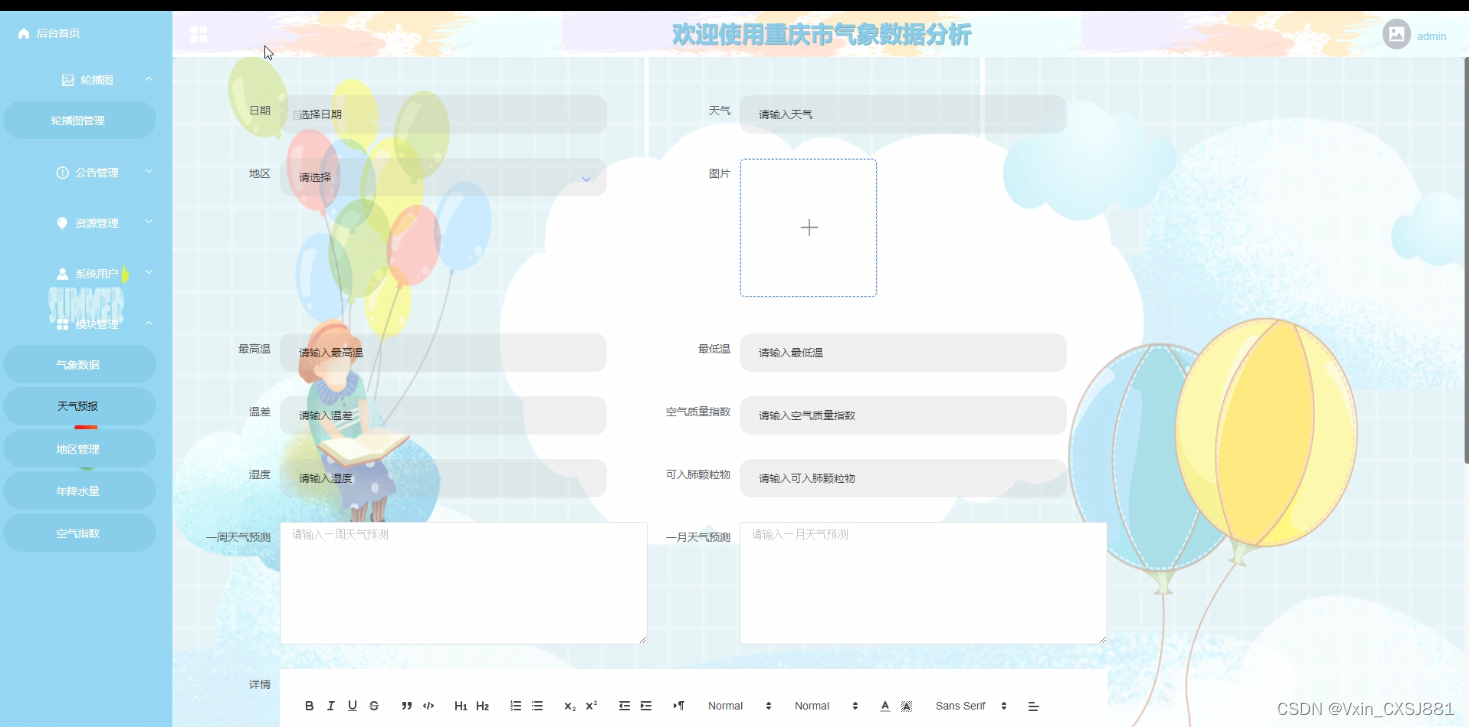Click the 日期 date picker field
The width and height of the screenshot is (1469, 727).
click(x=443, y=114)
